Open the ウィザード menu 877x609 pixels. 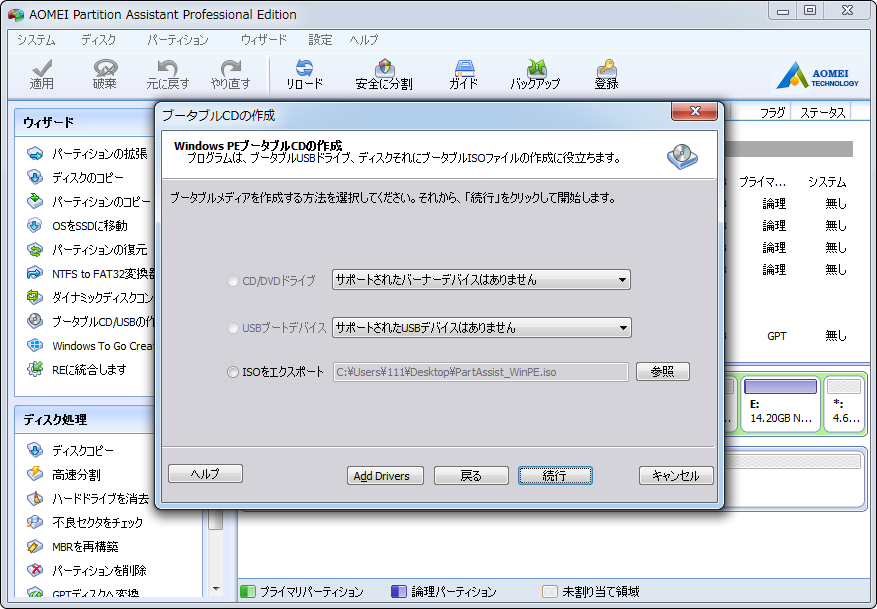(263, 40)
